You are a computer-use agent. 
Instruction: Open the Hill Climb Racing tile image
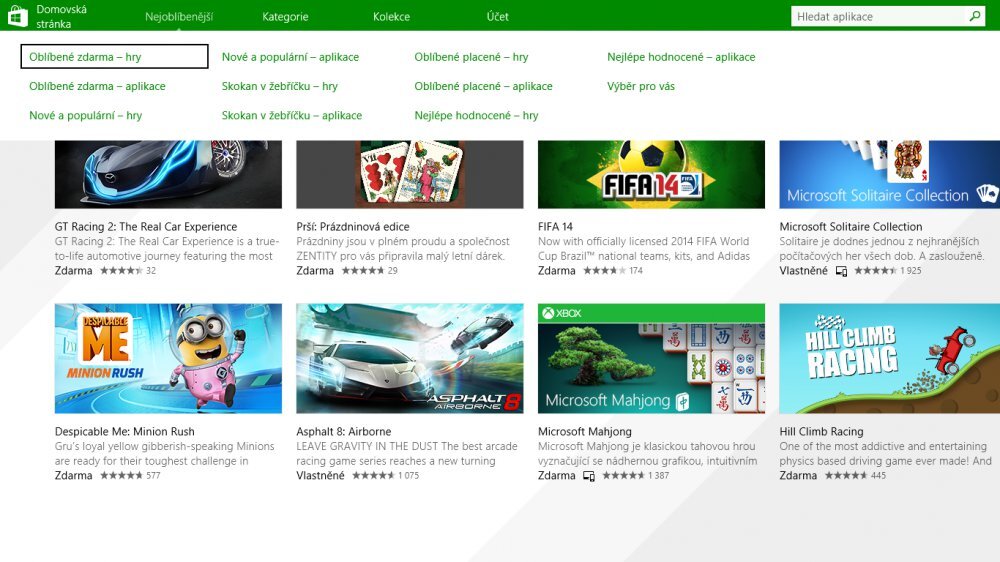[889, 358]
